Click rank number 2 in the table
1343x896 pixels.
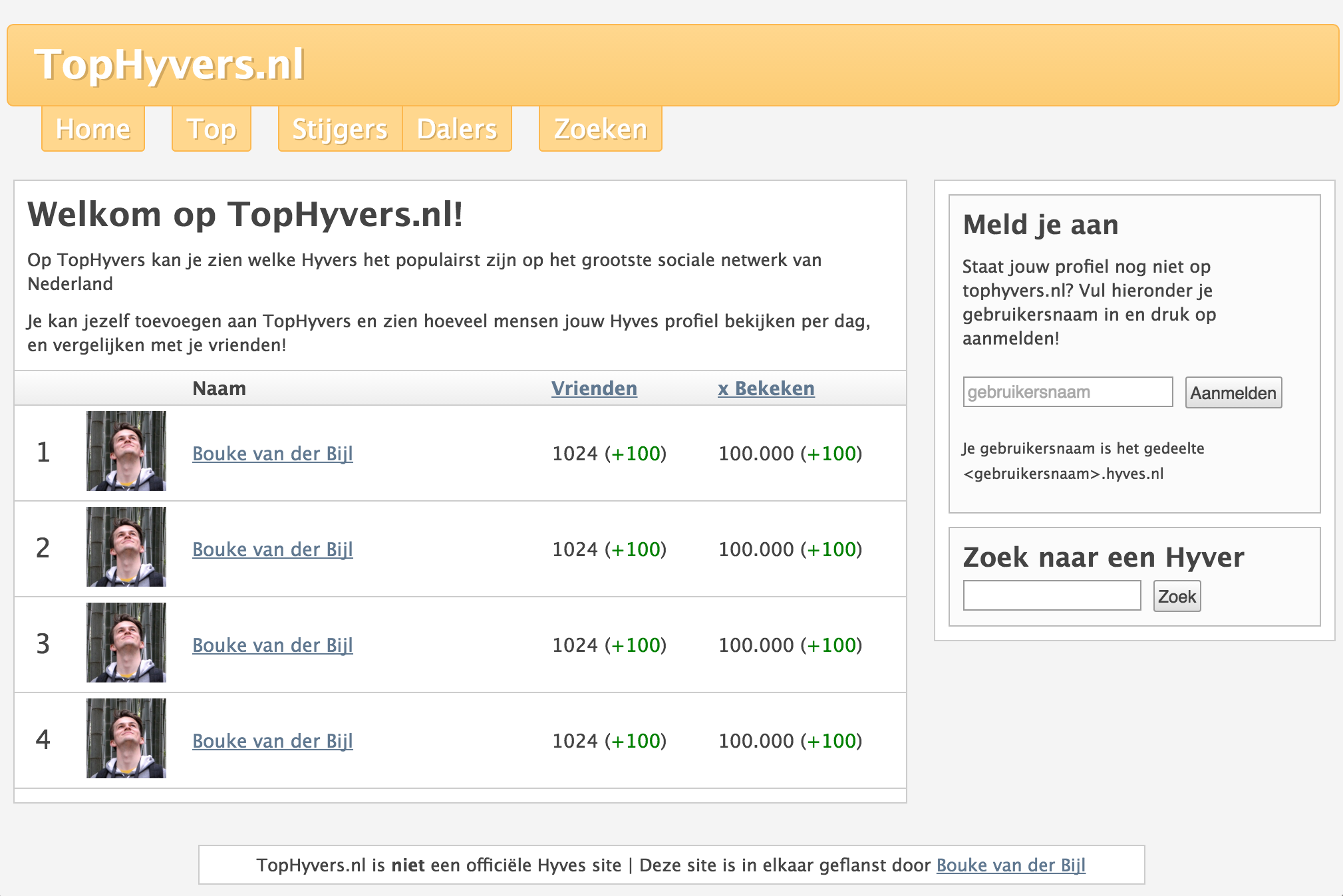43,548
